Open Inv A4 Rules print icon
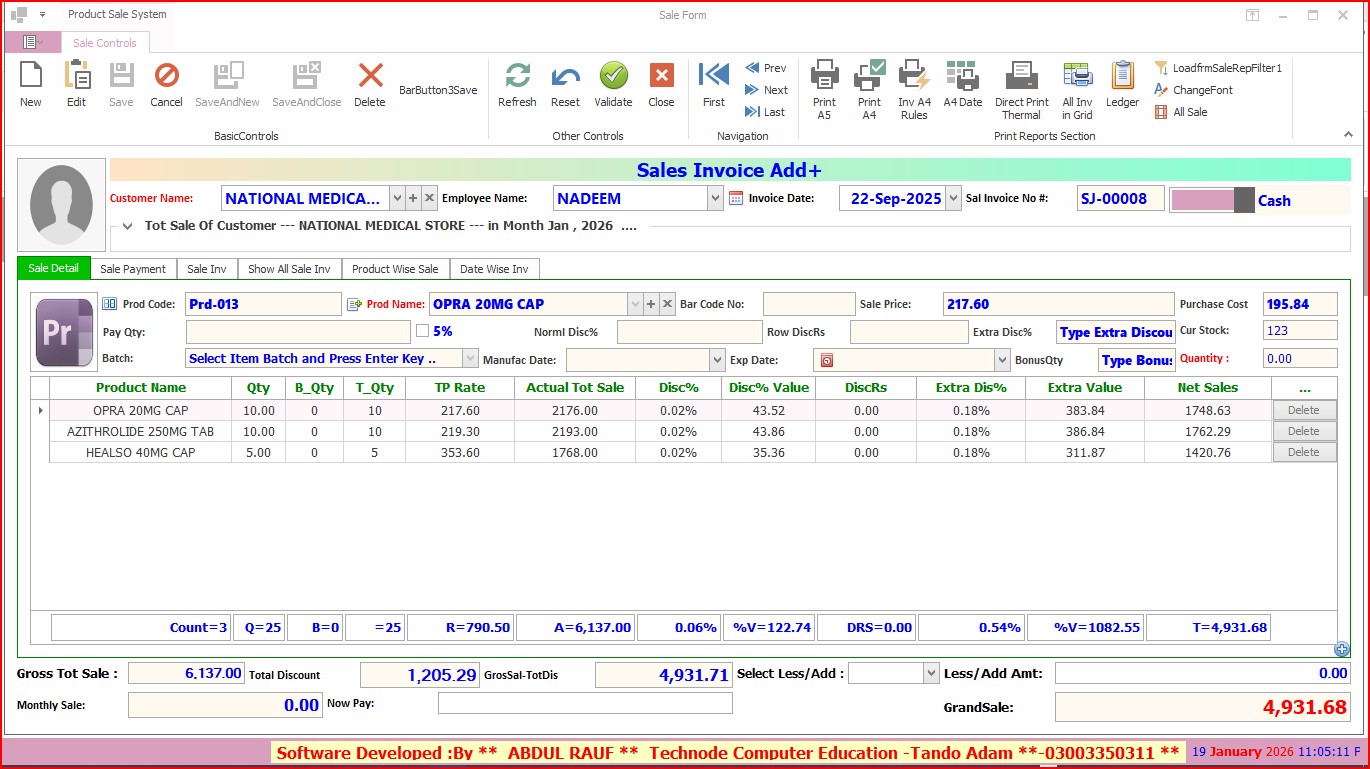Viewport: 1370px width, 769px height. pos(914,76)
